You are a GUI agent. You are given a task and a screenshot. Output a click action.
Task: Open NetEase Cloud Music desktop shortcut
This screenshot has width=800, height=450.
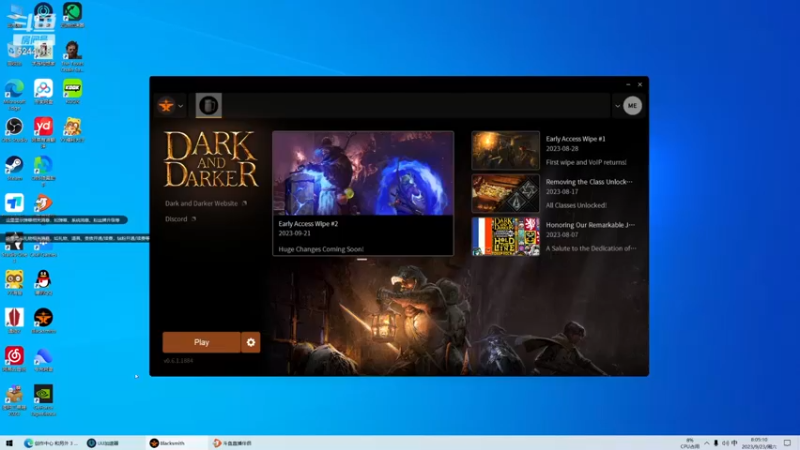click(x=14, y=359)
